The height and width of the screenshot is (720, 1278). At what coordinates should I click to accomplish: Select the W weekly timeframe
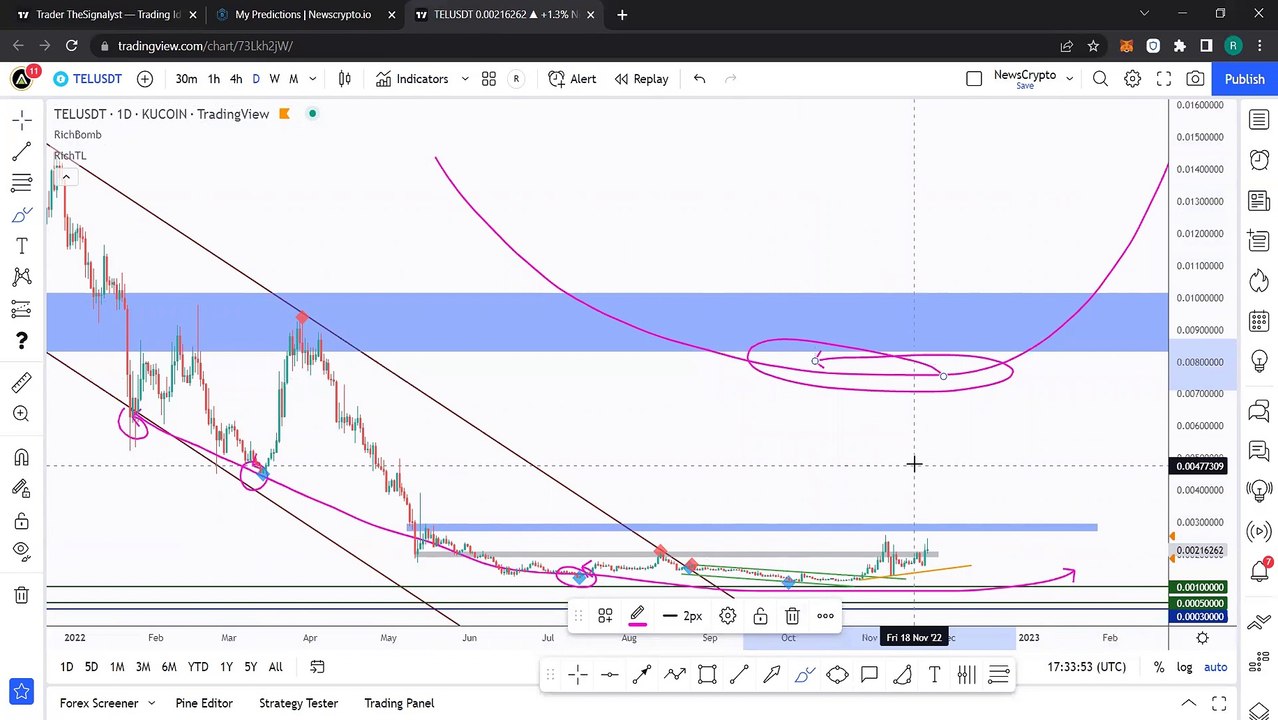tap(273, 79)
